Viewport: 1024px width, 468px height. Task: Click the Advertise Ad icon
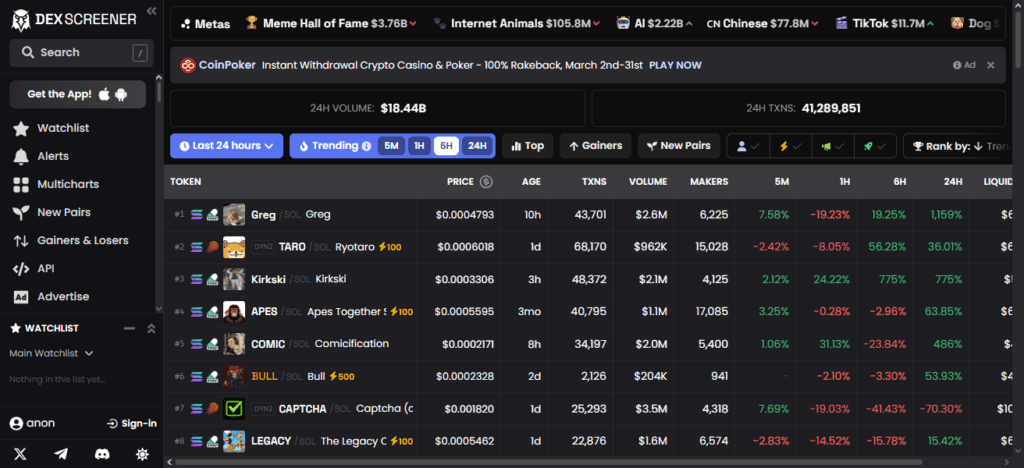(x=21, y=296)
